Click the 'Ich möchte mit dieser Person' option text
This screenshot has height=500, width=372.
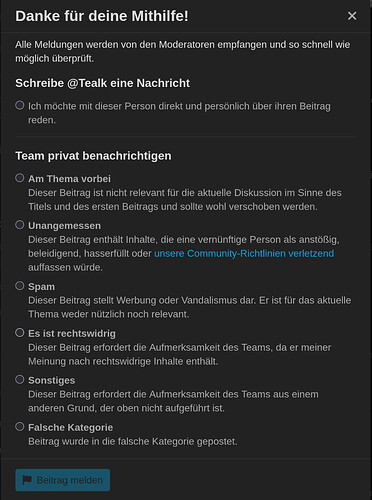(179, 113)
